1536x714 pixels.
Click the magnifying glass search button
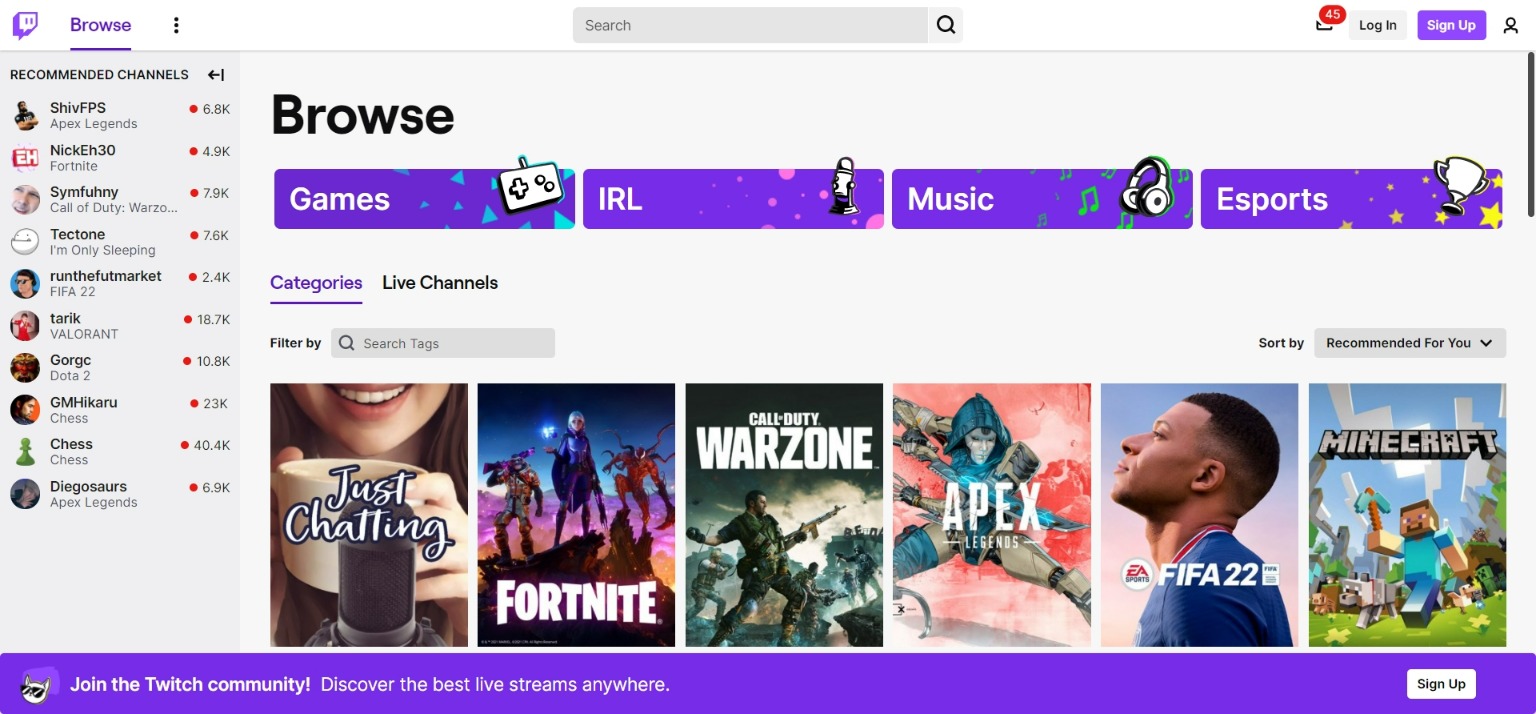coord(946,25)
